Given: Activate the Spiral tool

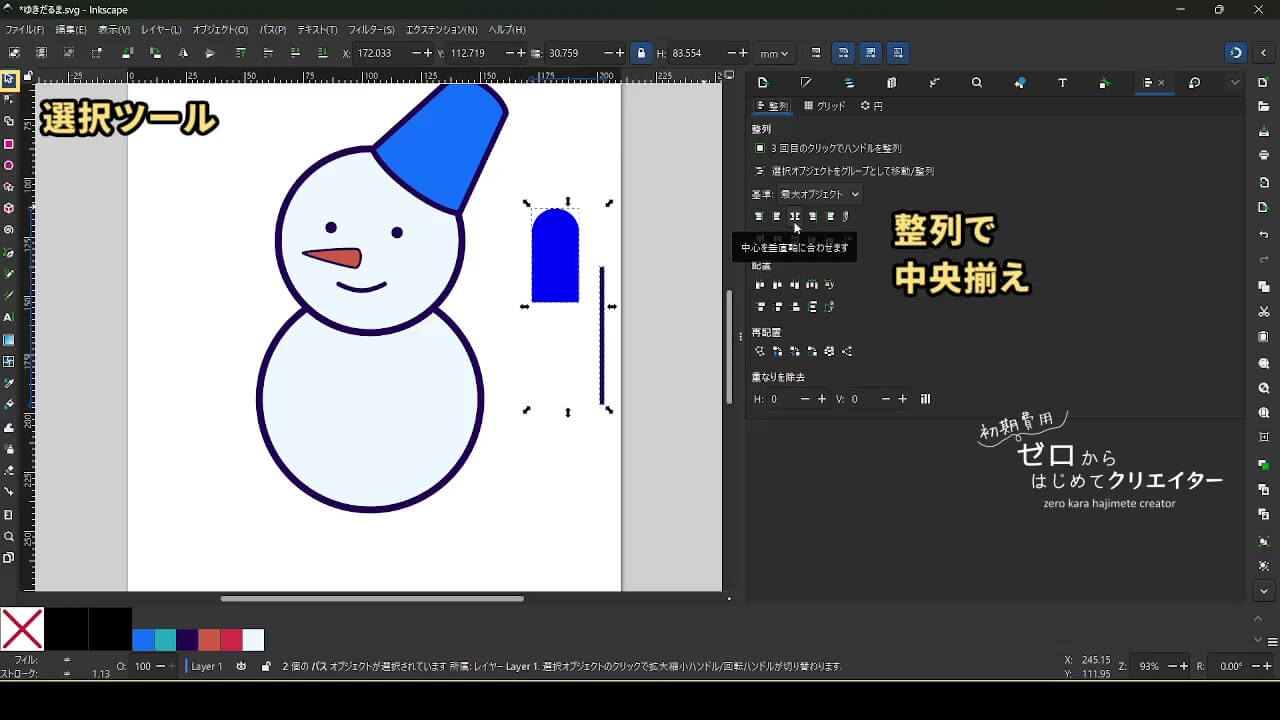Looking at the screenshot, I should [x=9, y=230].
